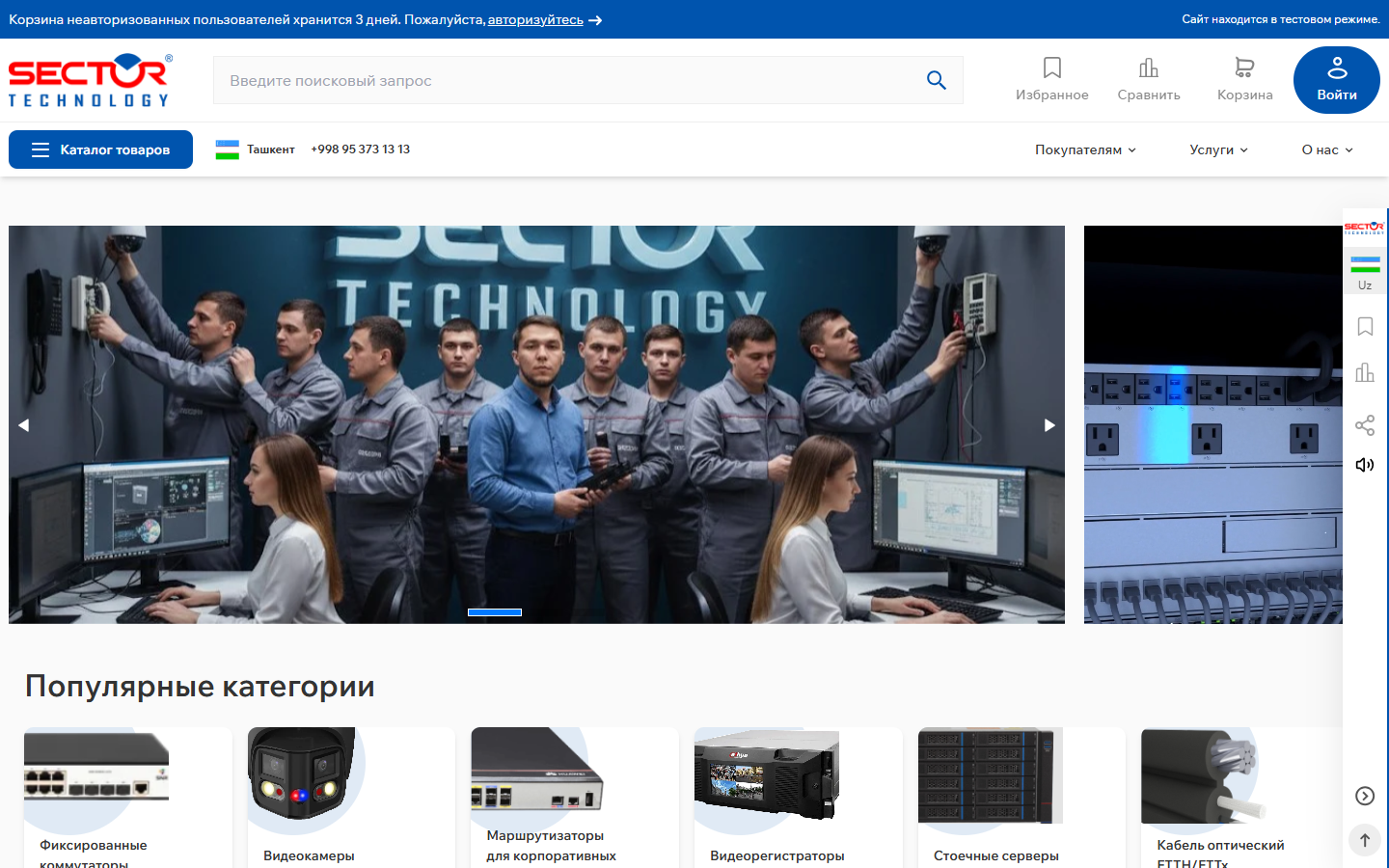Image resolution: width=1389 pixels, height=868 pixels.
Task: Open the Маршрутизаторы для корпоративных category
Action: pyautogui.click(x=575, y=798)
